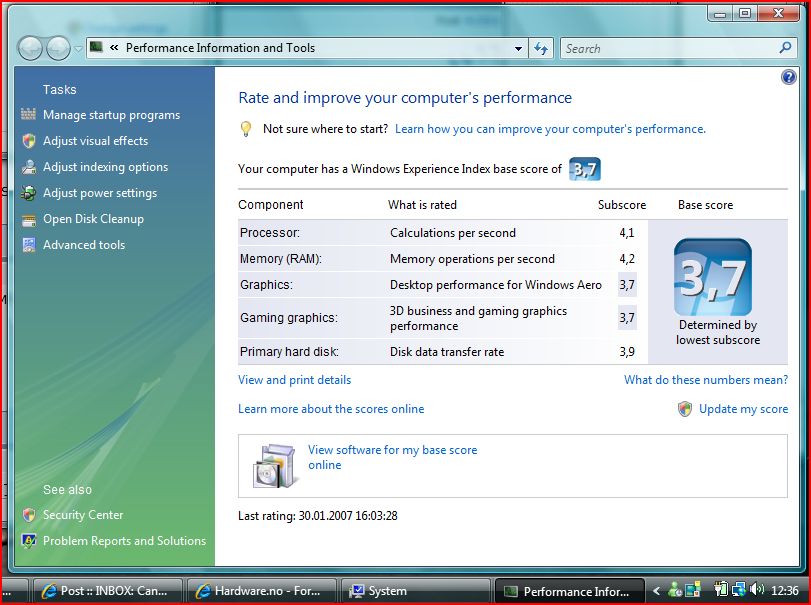Expand the address bar dropdown arrow
811x605 pixels.
click(518, 49)
